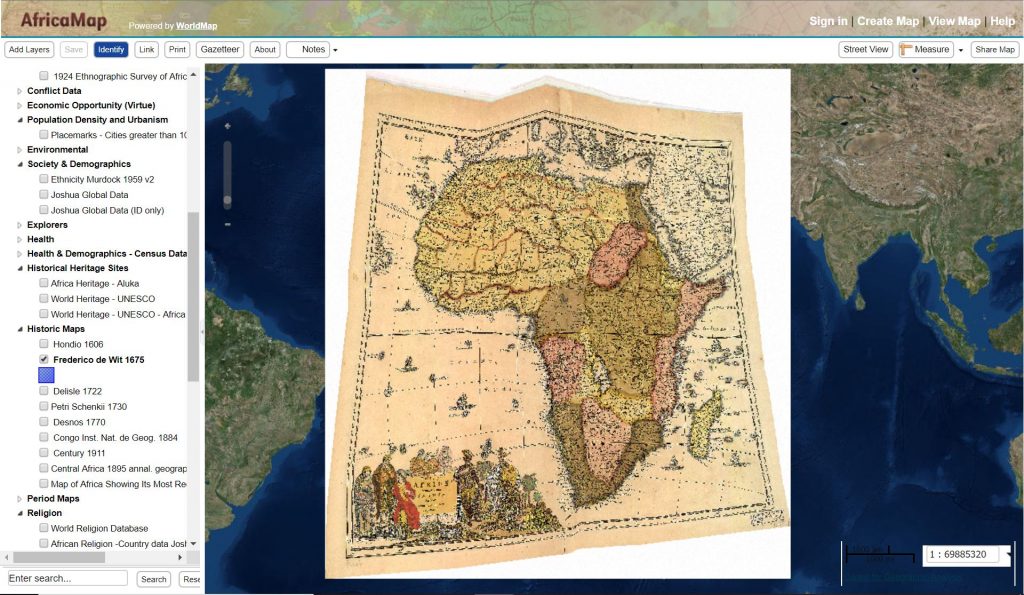Click the Measure ruler icon
Viewport: 1024px width, 595px height.
[x=906, y=50]
